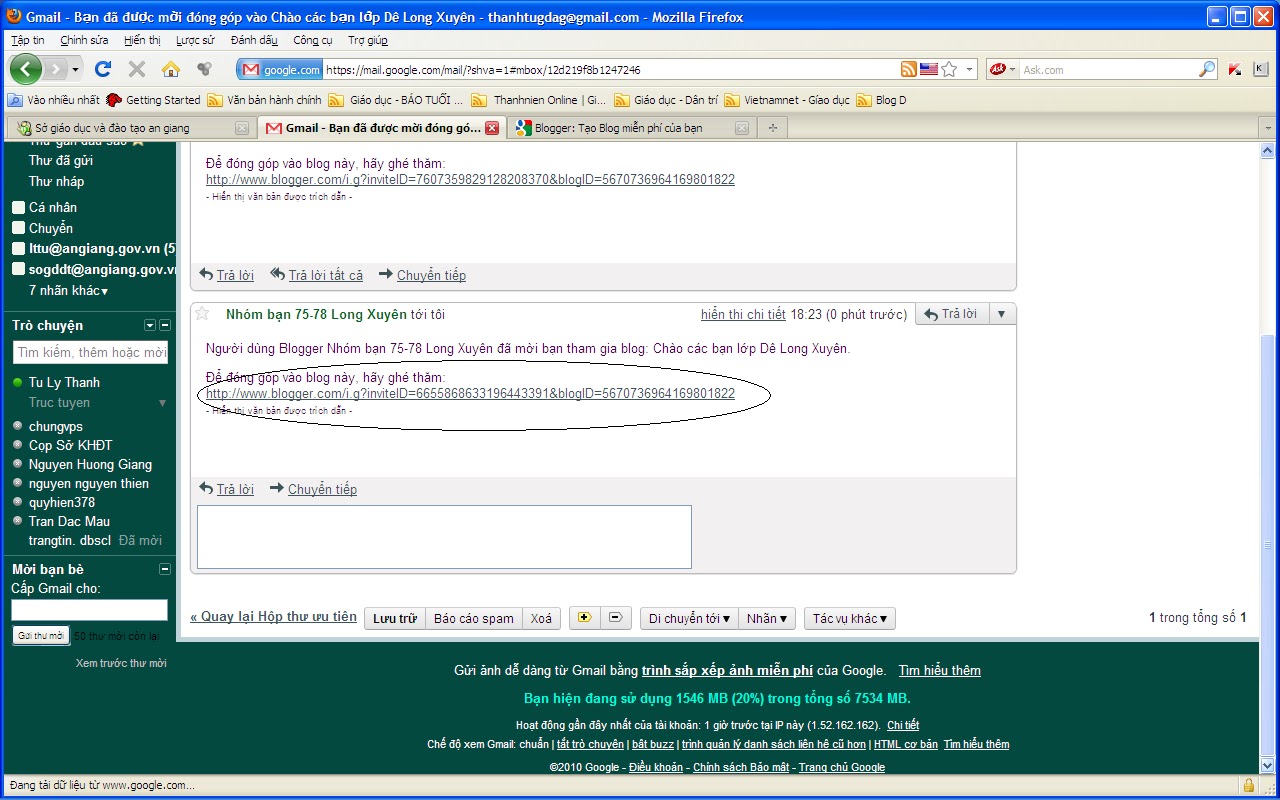Click the RSS feed icon in address bar
Screen dimensions: 1280x800
[x=908, y=69]
